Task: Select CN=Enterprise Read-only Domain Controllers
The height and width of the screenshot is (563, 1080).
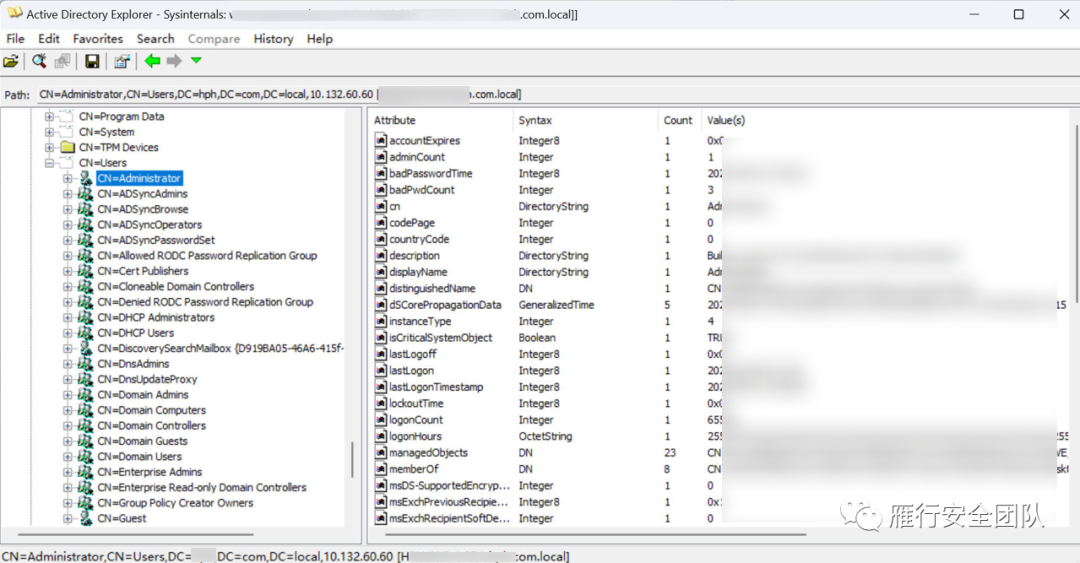Action: pyautogui.click(x=202, y=488)
